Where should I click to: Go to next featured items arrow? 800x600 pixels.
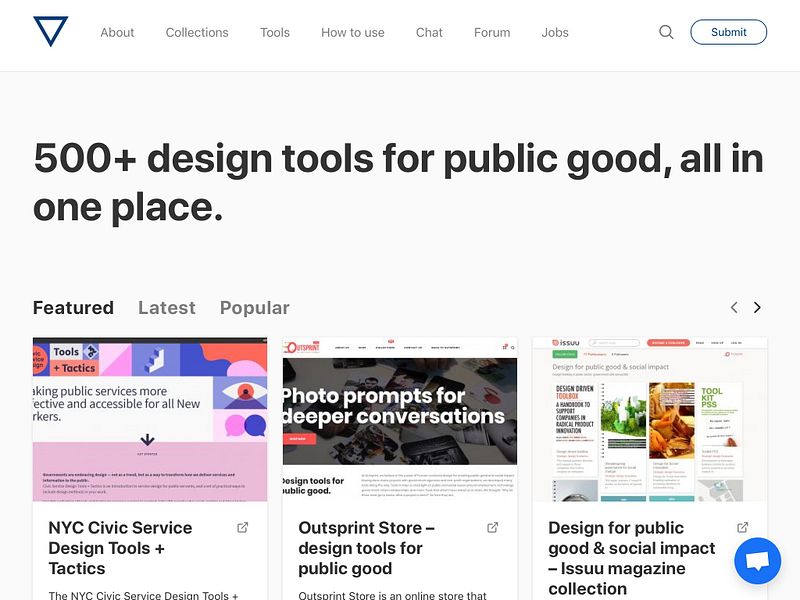[x=757, y=308]
